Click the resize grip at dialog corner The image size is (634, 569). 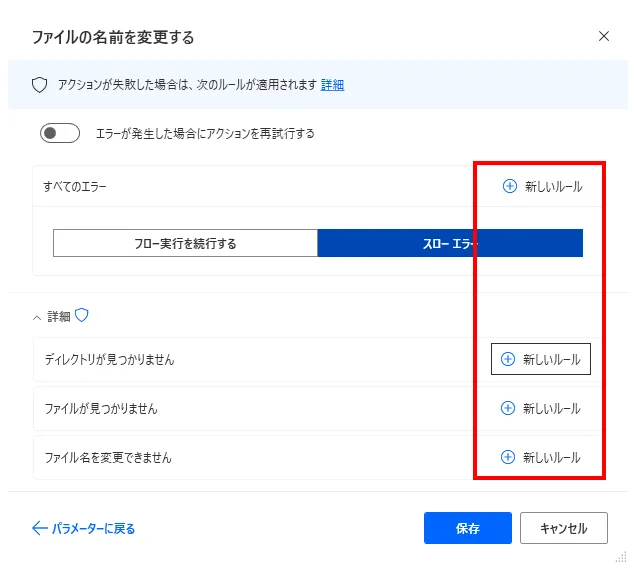tap(620, 557)
